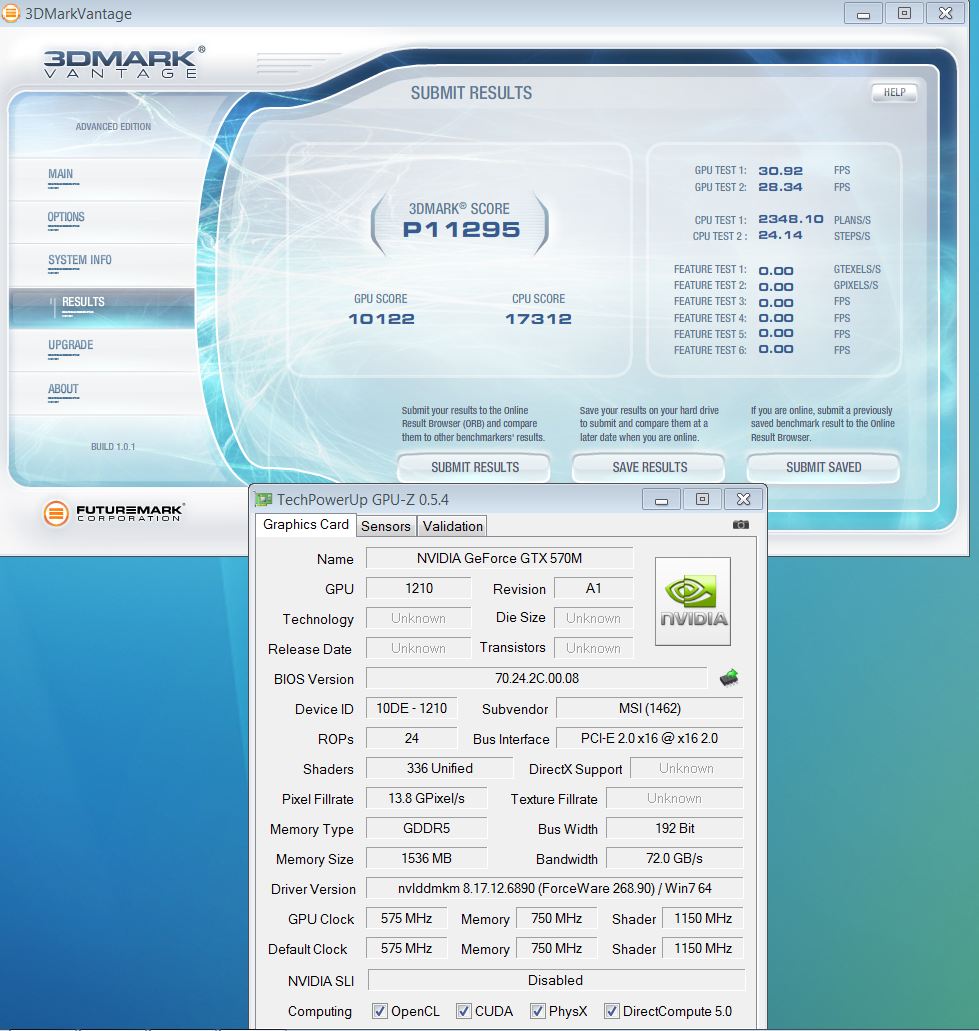
Task: Click the Memory Size field 1536 MB
Action: click(x=426, y=858)
